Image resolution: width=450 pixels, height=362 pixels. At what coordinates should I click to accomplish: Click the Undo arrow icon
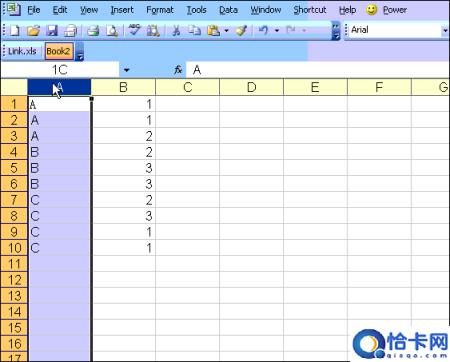coord(263,31)
